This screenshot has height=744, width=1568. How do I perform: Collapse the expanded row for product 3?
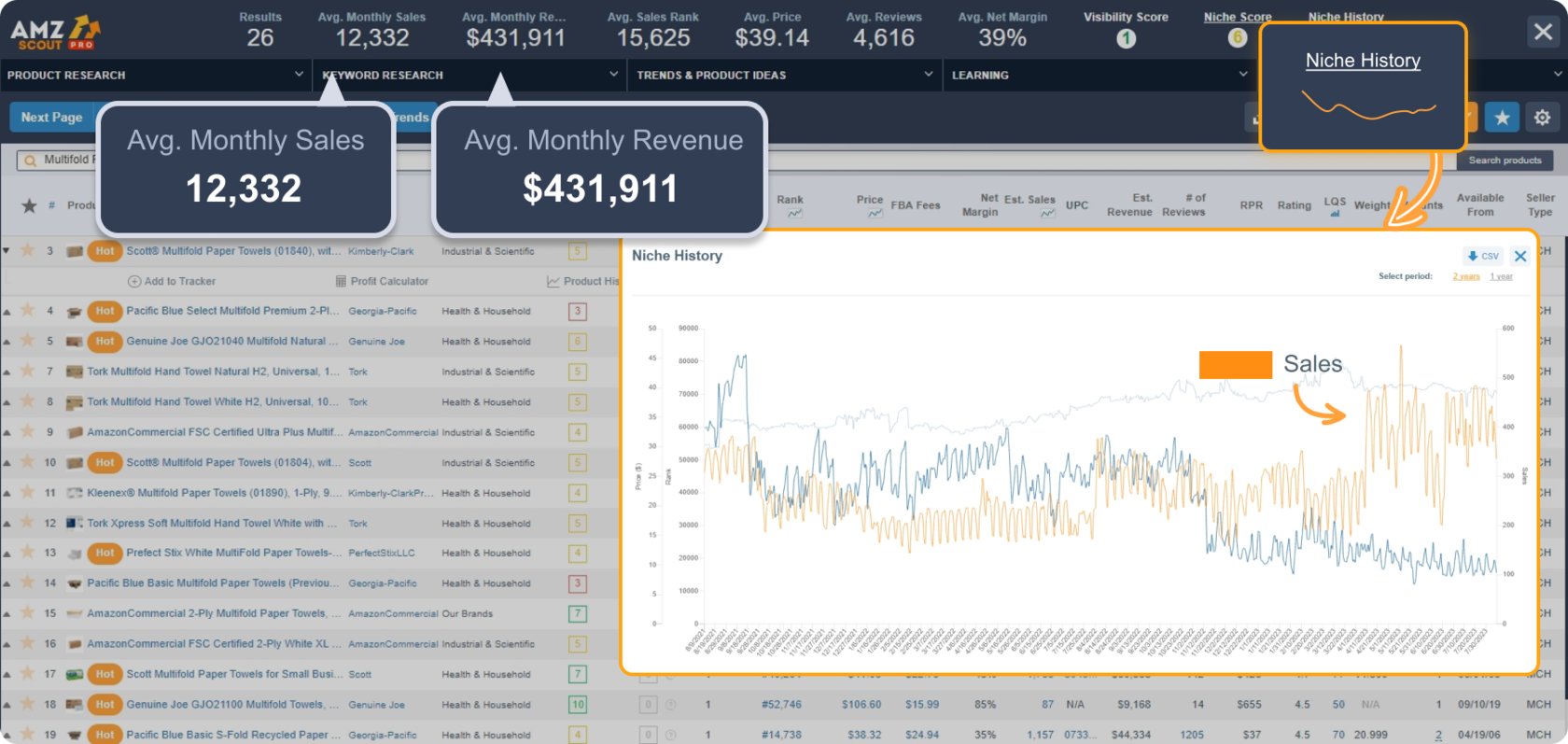[7, 251]
